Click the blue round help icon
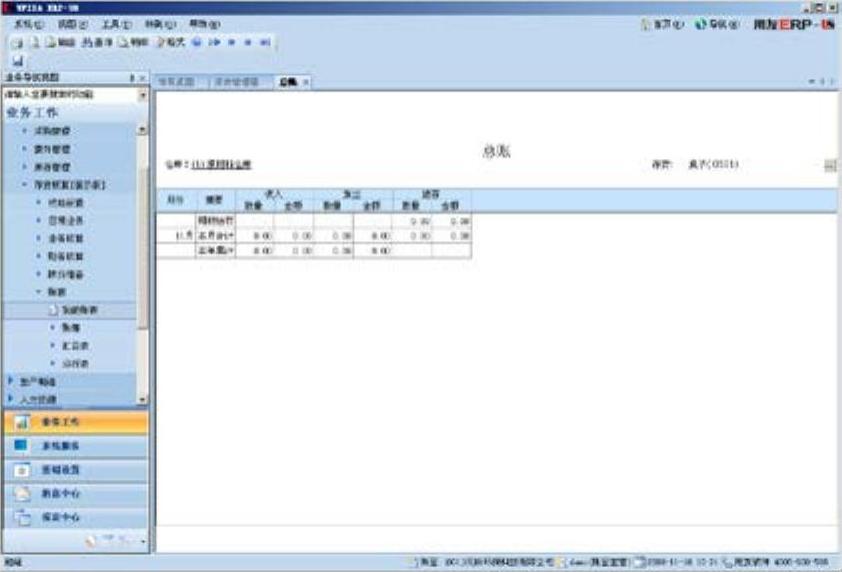 click(197, 44)
